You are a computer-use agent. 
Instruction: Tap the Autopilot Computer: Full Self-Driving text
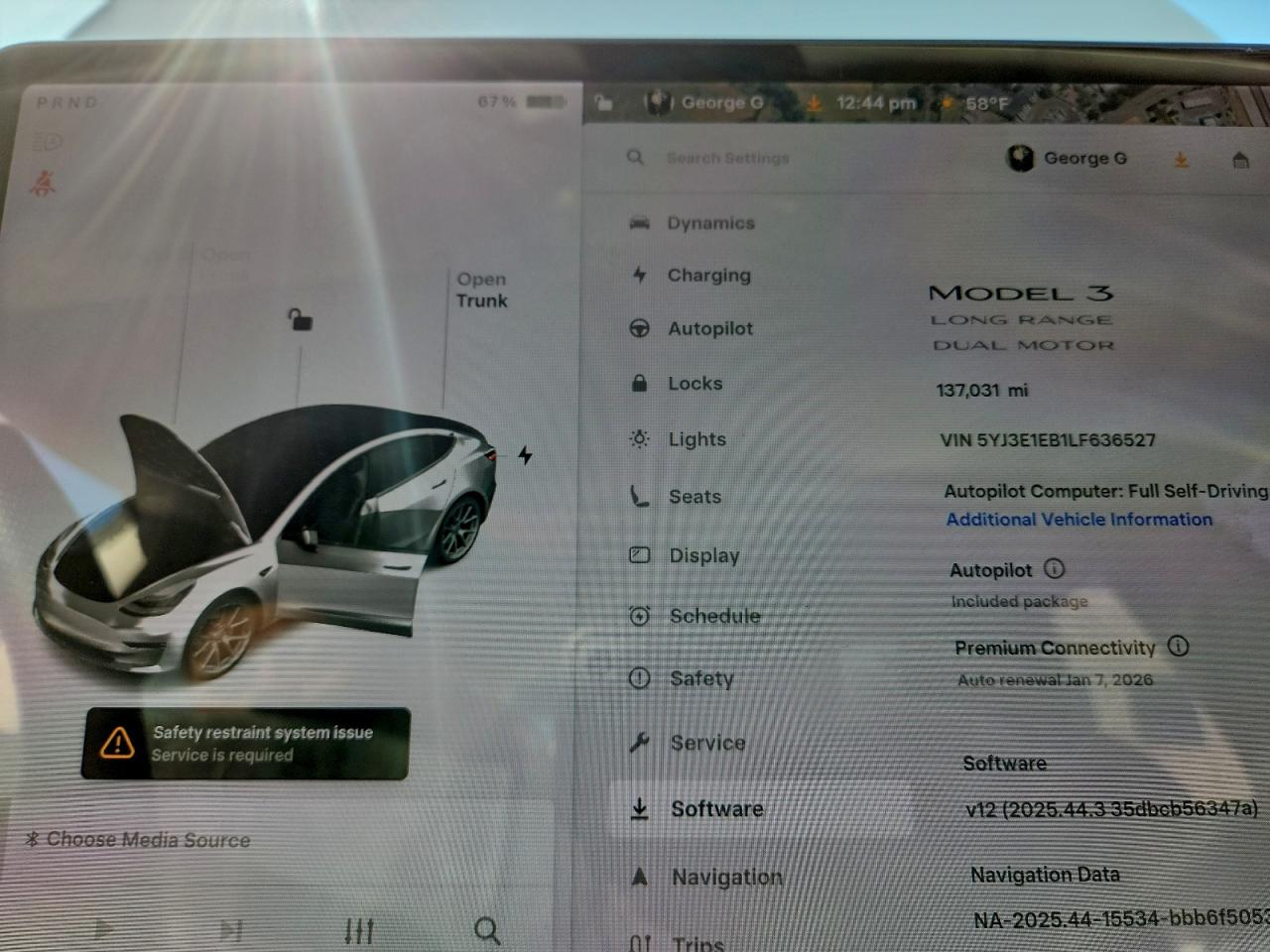click(1105, 491)
